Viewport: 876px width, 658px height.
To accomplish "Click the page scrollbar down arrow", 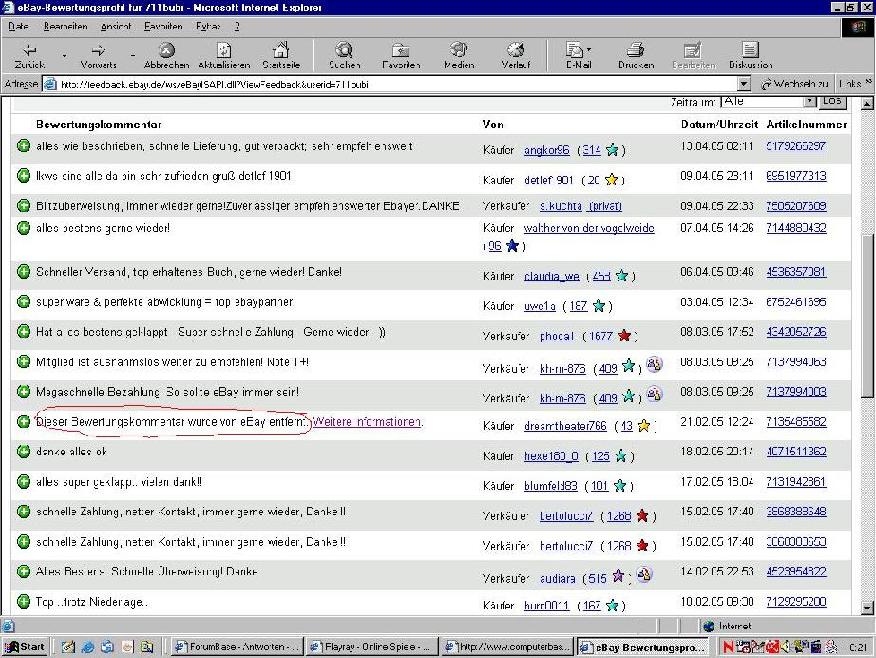I will (x=867, y=607).
